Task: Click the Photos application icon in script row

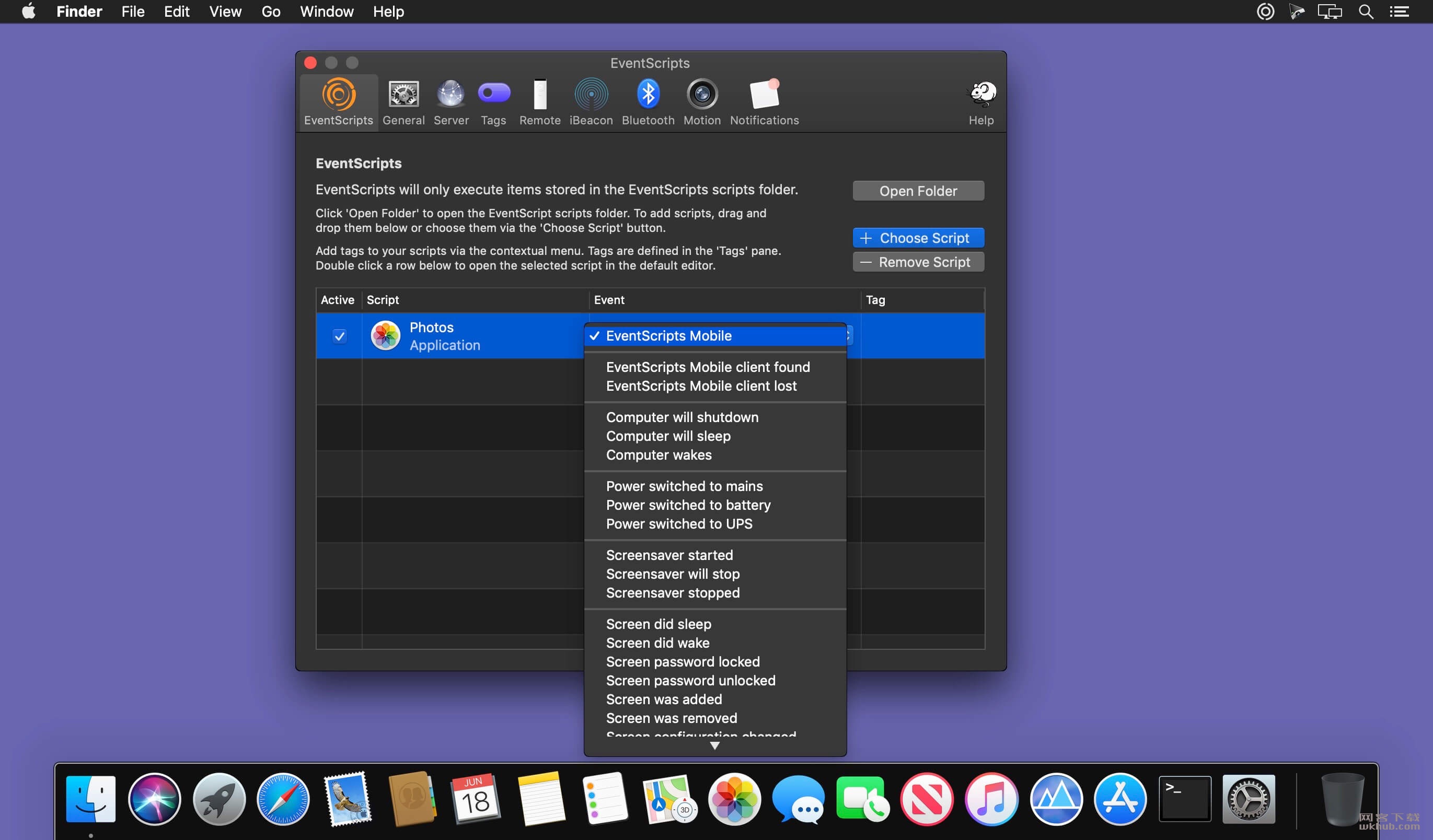Action: tap(385, 335)
